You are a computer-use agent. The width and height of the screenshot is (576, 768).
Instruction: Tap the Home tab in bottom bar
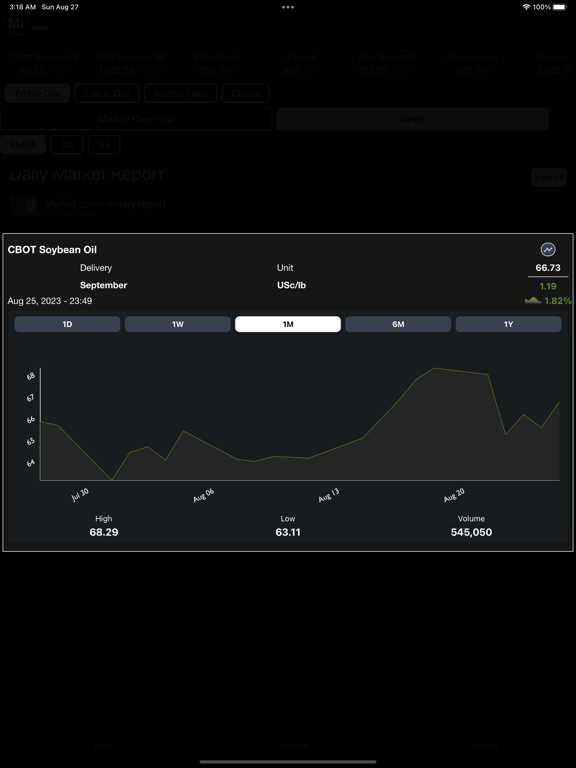[x=102, y=745]
